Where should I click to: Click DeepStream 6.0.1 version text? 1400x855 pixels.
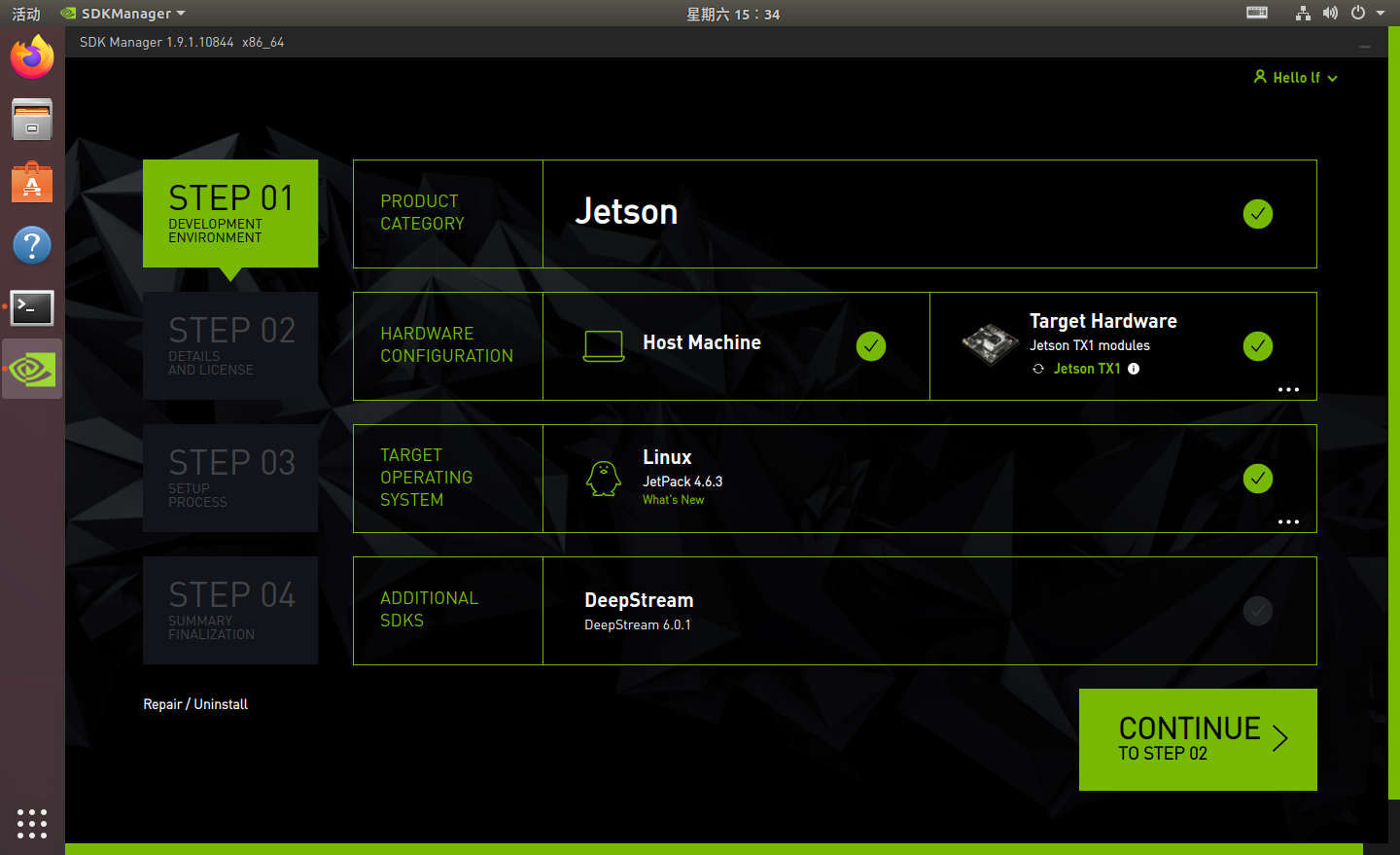(638, 625)
